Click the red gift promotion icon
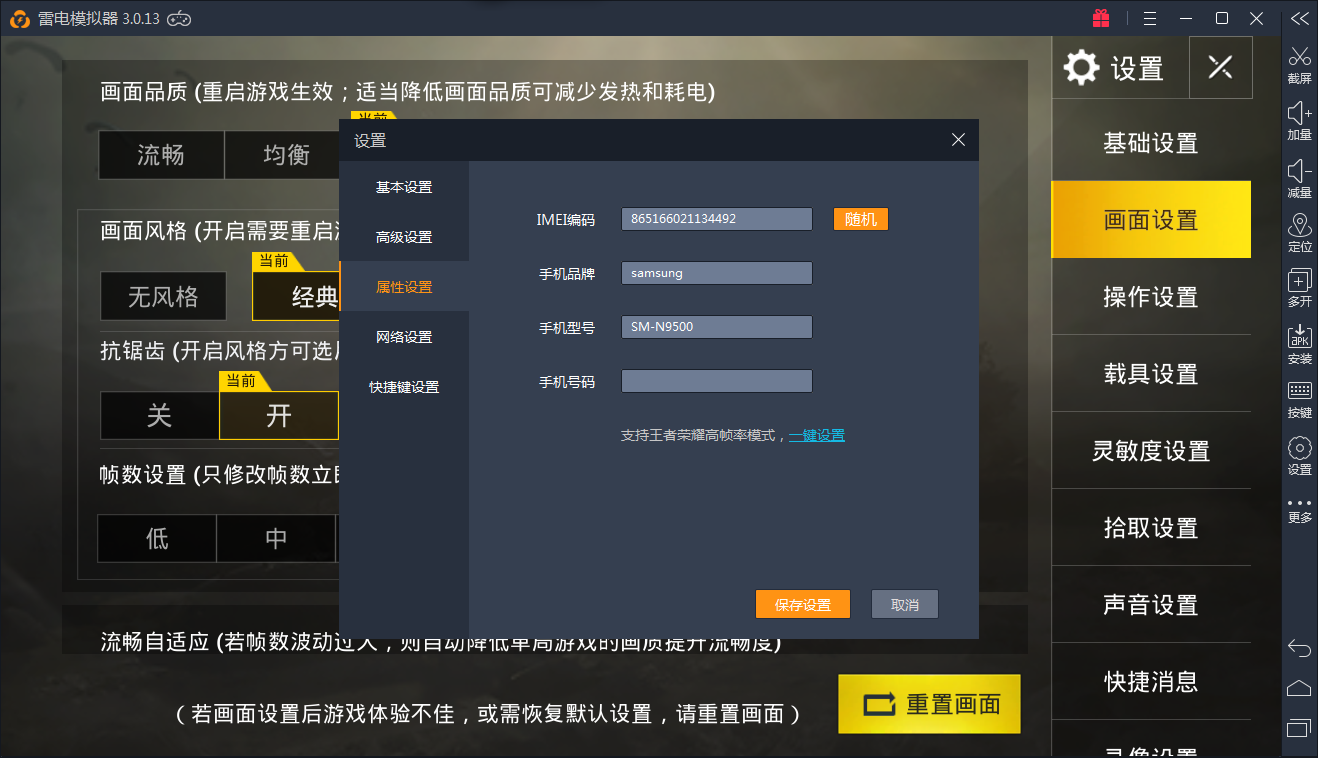The image size is (1318, 758). (1100, 17)
